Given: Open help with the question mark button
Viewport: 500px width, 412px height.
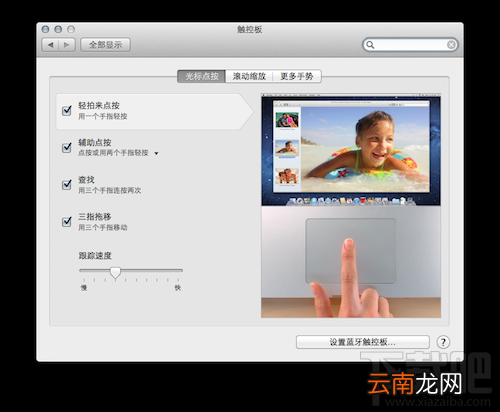Looking at the screenshot, I should (x=443, y=342).
